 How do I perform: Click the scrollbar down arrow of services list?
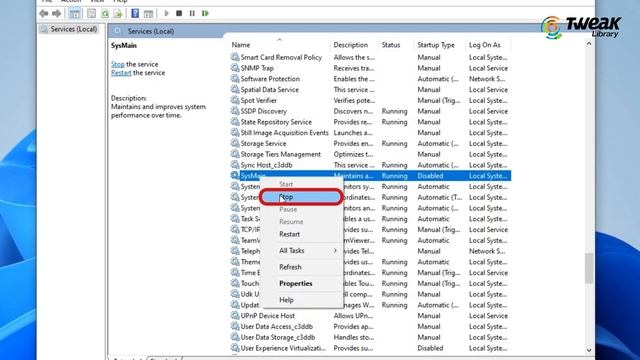point(589,350)
